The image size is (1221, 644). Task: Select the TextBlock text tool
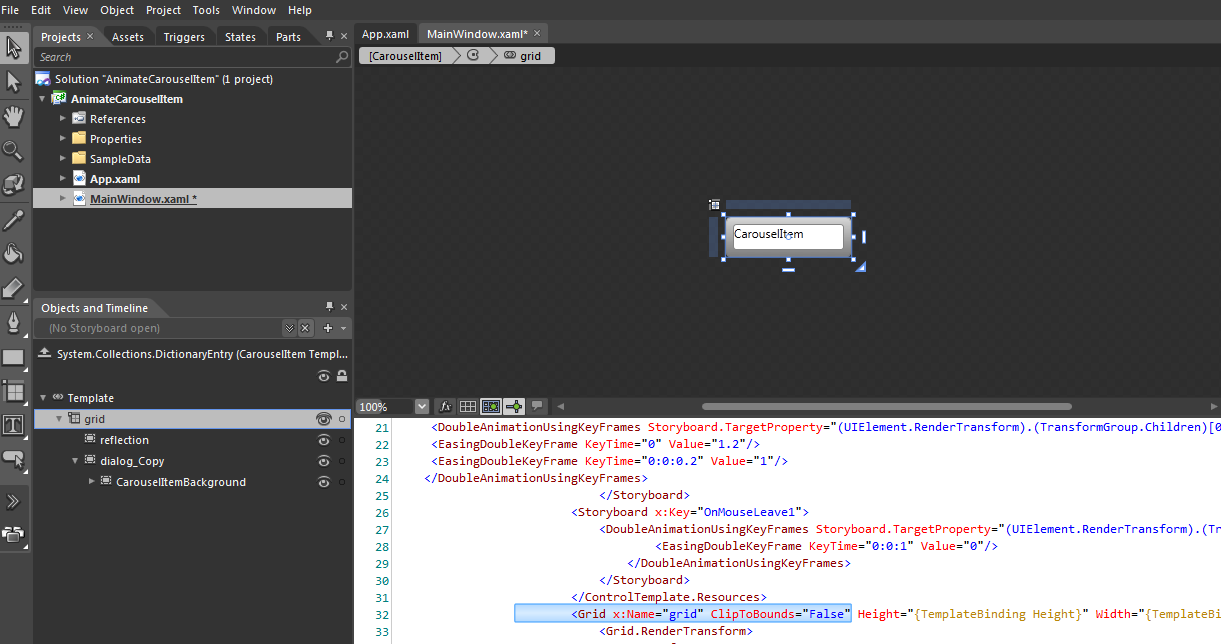coord(14,425)
